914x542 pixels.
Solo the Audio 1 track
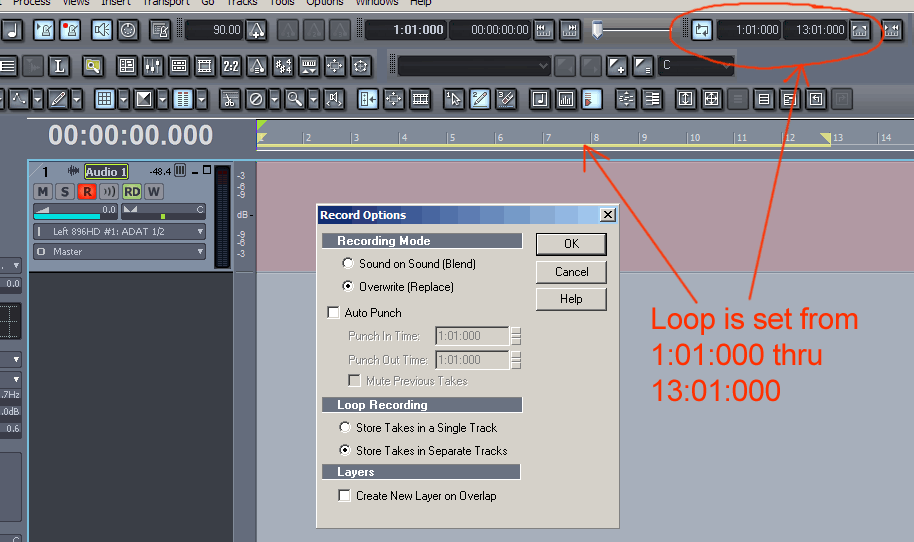(x=65, y=191)
